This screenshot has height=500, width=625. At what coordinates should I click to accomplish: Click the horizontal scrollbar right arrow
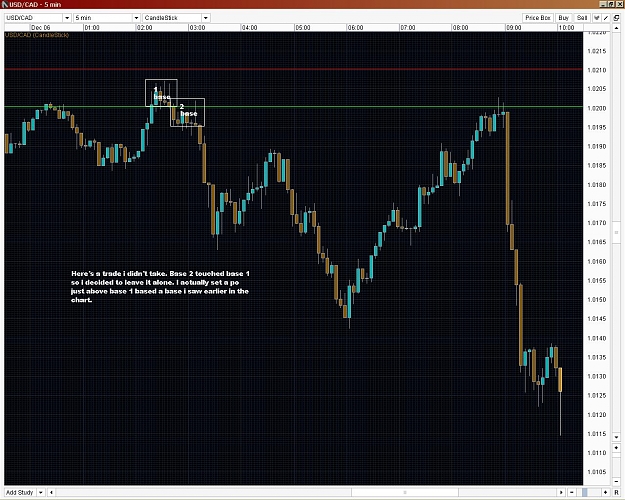coord(561,492)
